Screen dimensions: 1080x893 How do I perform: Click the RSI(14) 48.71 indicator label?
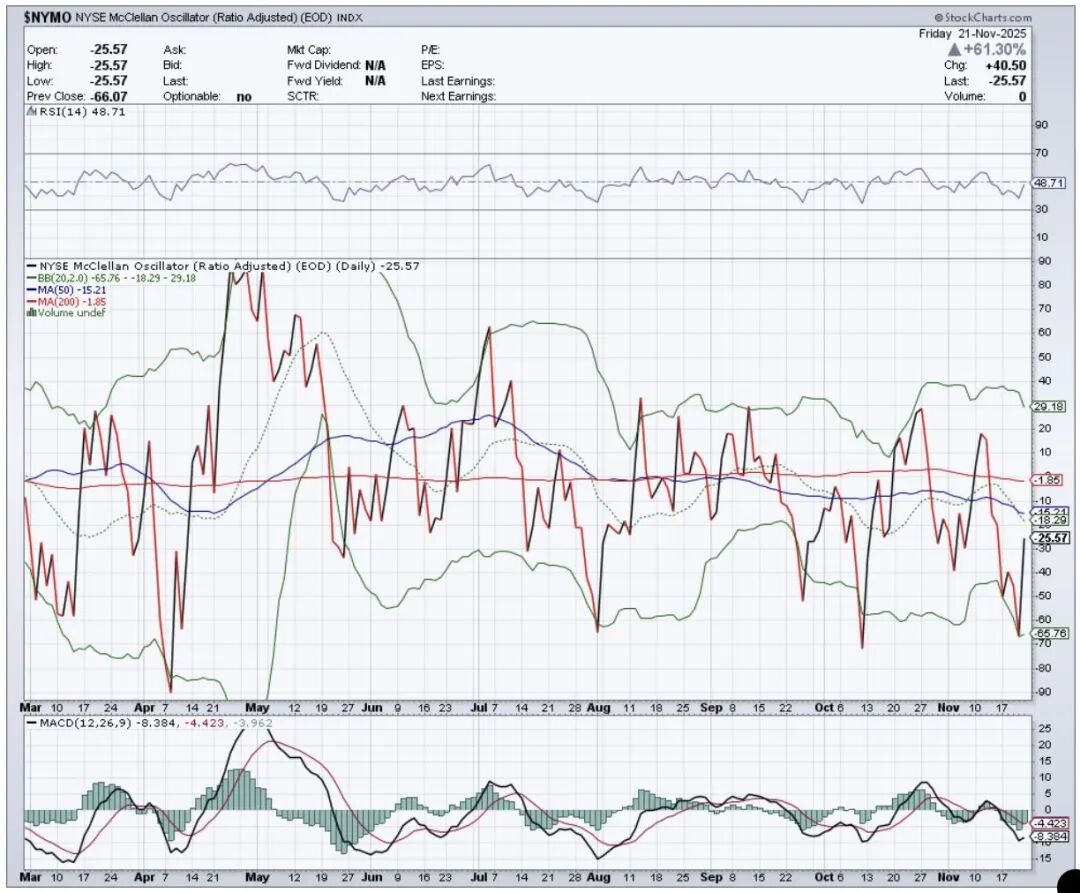tap(82, 112)
